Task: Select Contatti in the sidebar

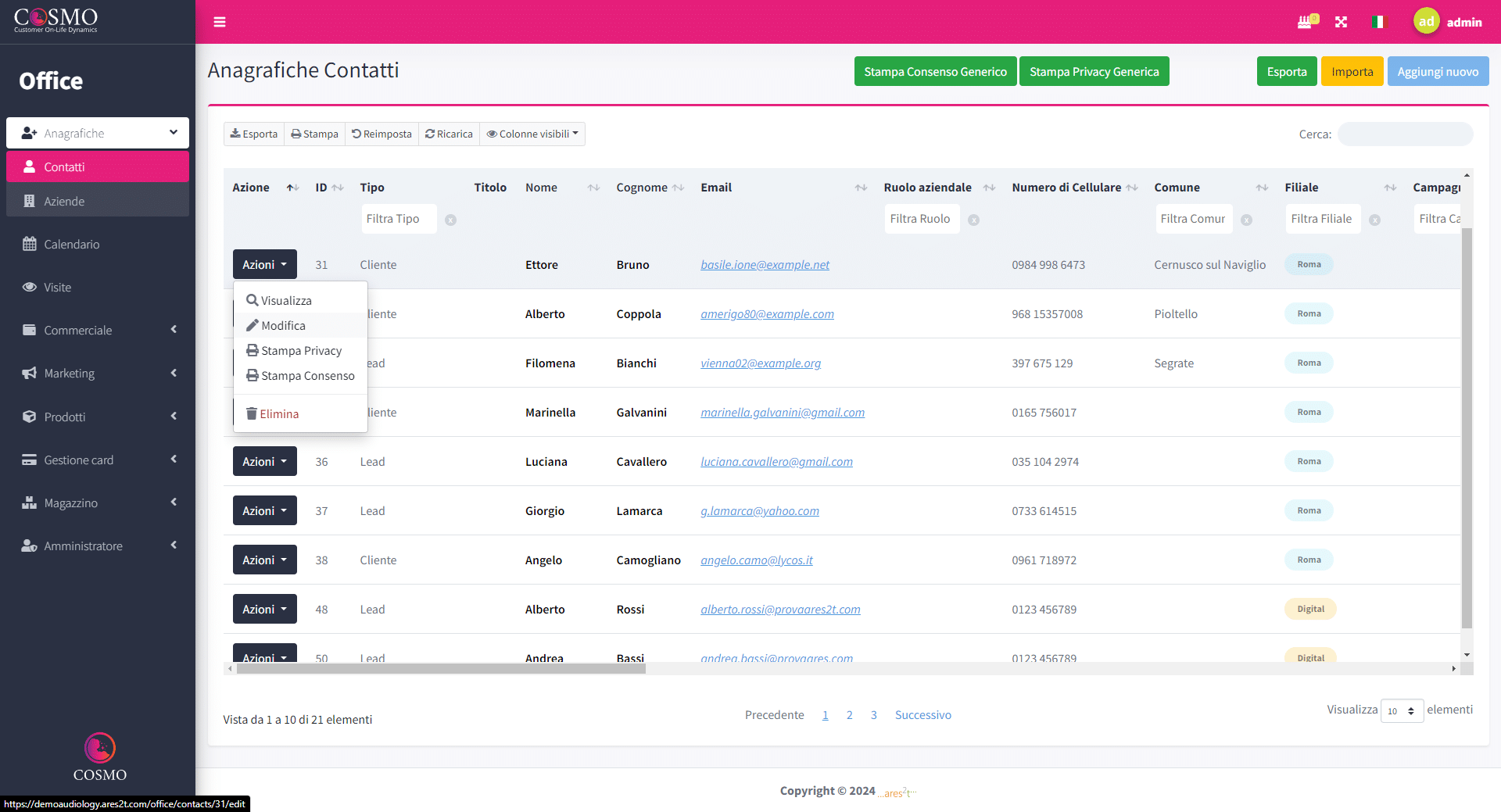Action: tap(98, 166)
